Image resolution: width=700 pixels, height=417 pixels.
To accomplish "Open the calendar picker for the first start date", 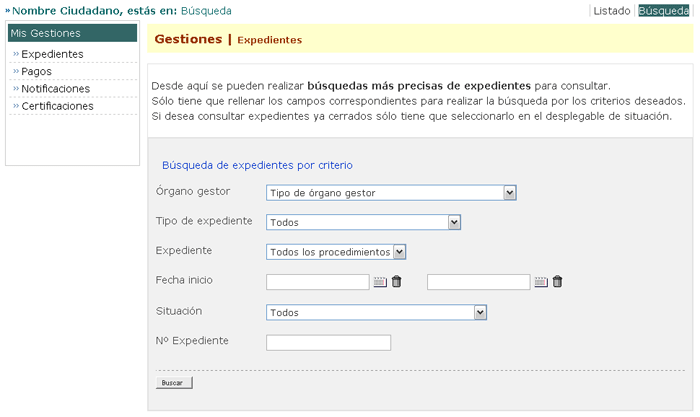I will click(x=380, y=282).
